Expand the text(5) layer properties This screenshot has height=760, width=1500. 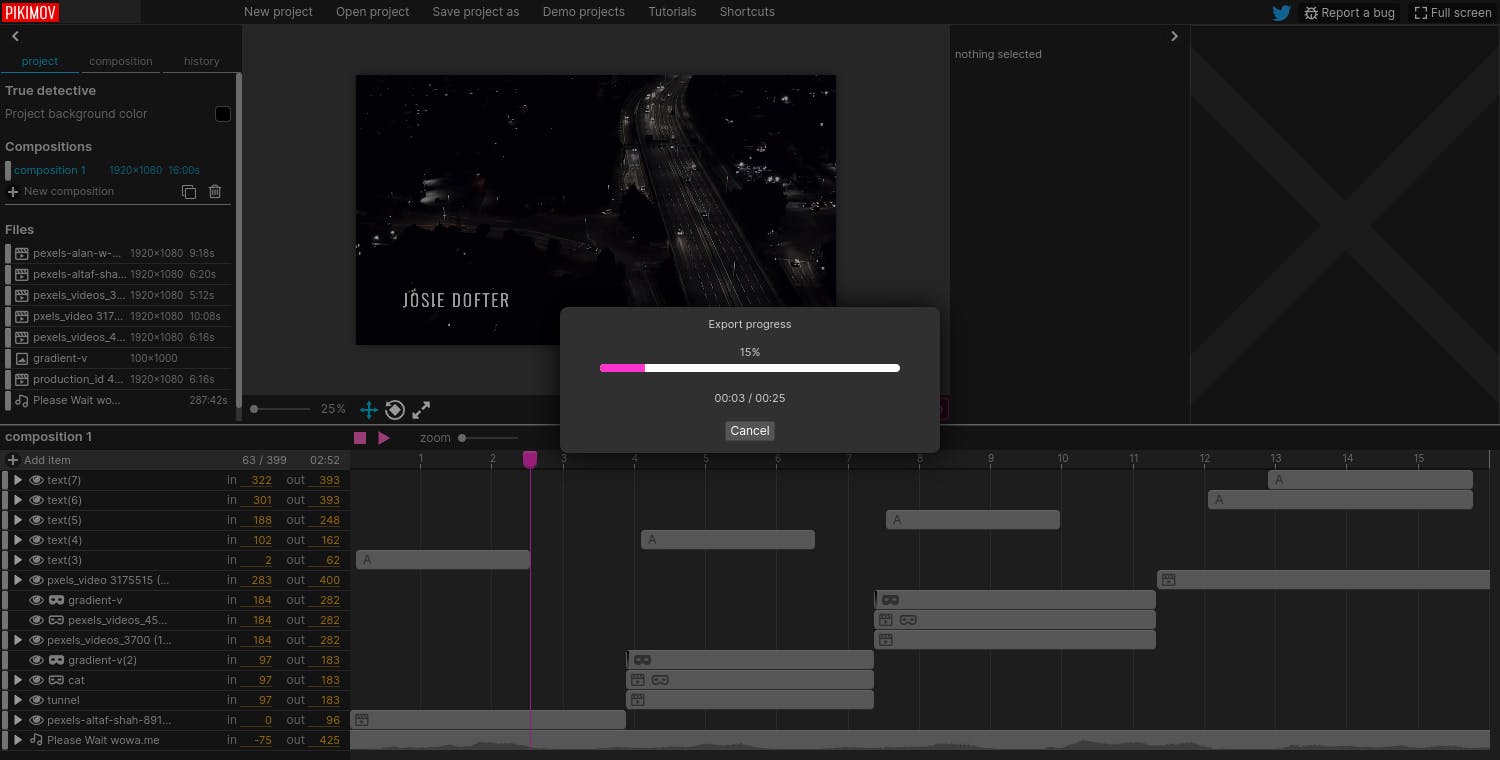click(x=18, y=520)
